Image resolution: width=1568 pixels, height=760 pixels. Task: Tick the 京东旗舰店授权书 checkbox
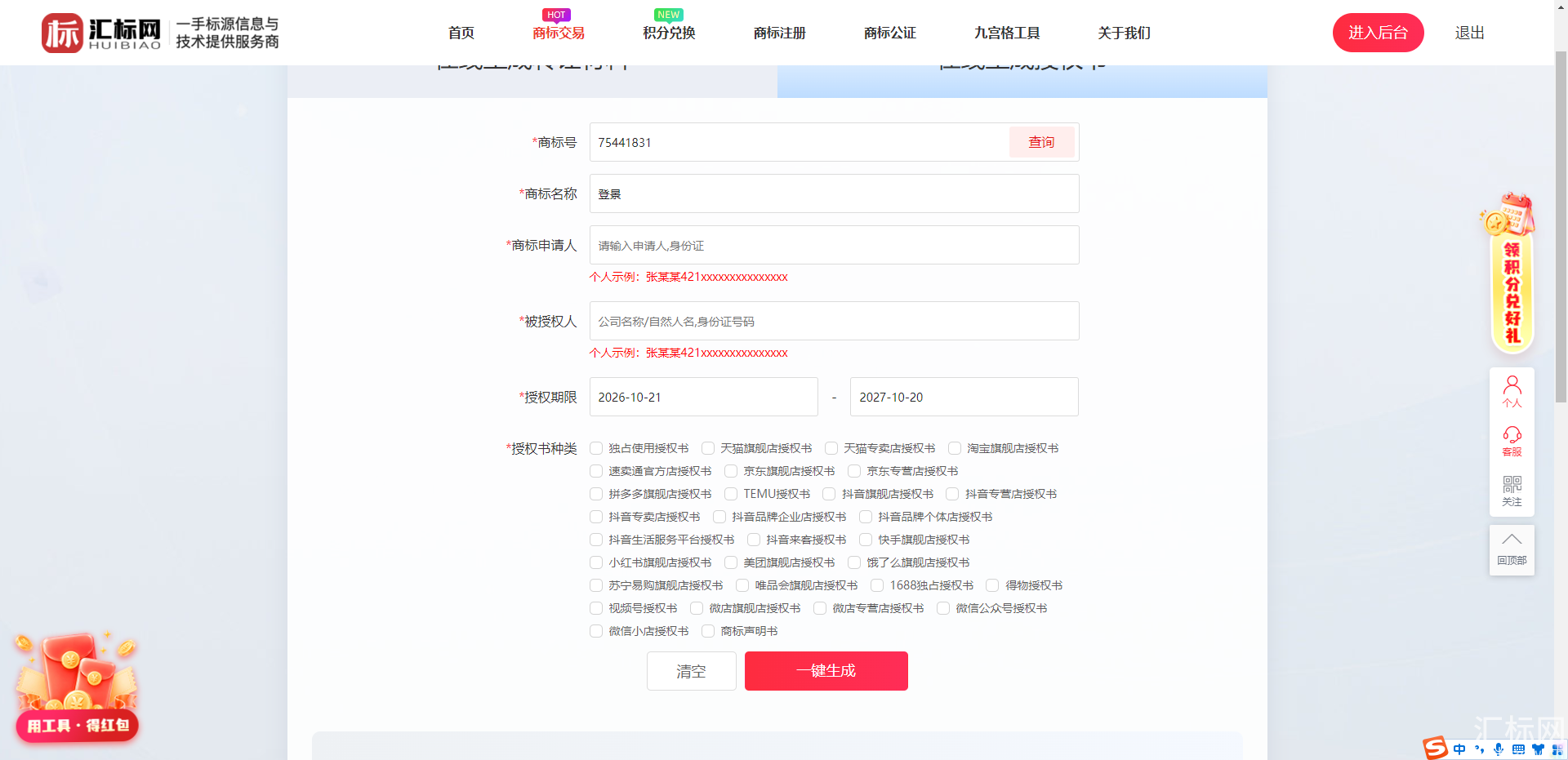point(731,471)
